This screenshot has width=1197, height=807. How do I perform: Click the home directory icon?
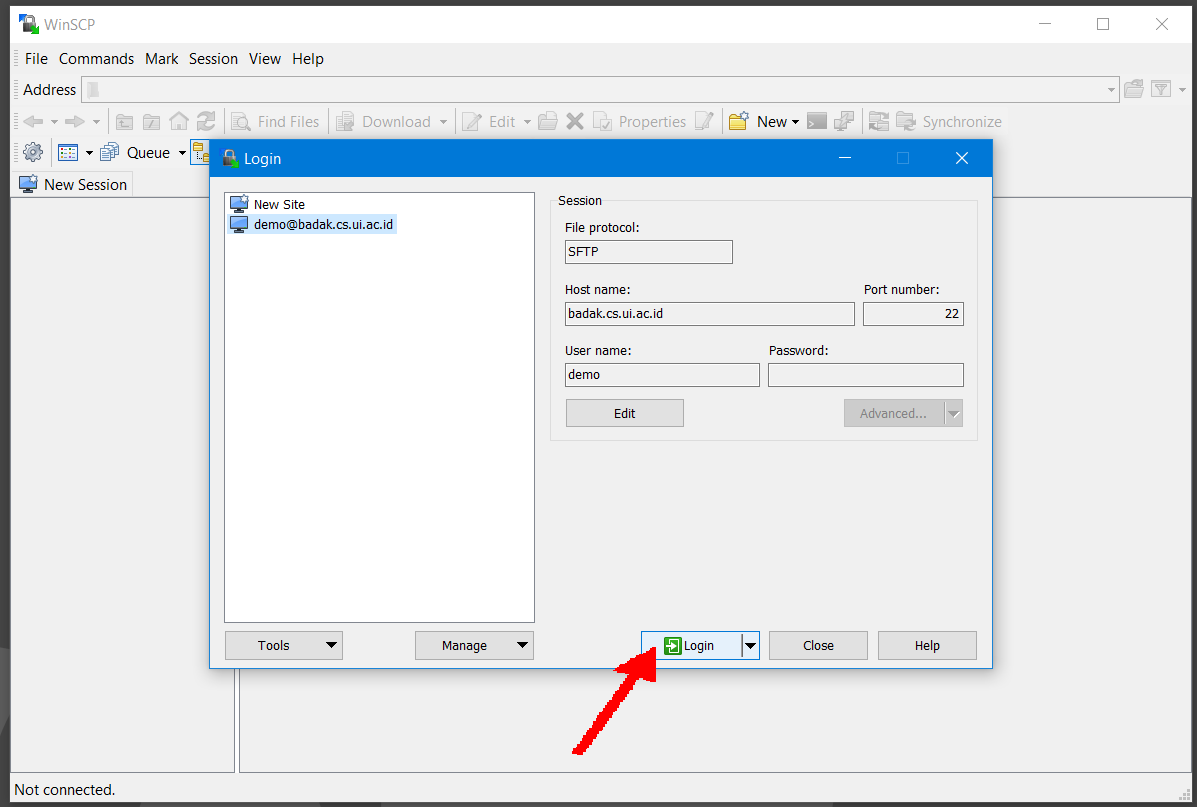click(x=179, y=122)
